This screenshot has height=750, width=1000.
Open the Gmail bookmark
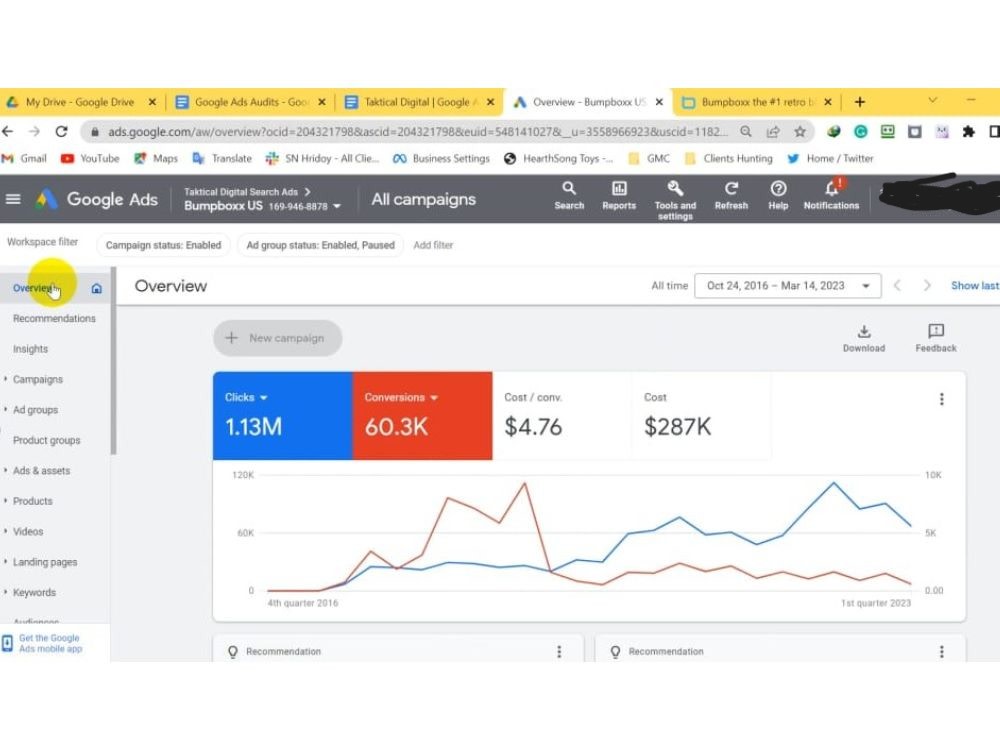coord(24,158)
